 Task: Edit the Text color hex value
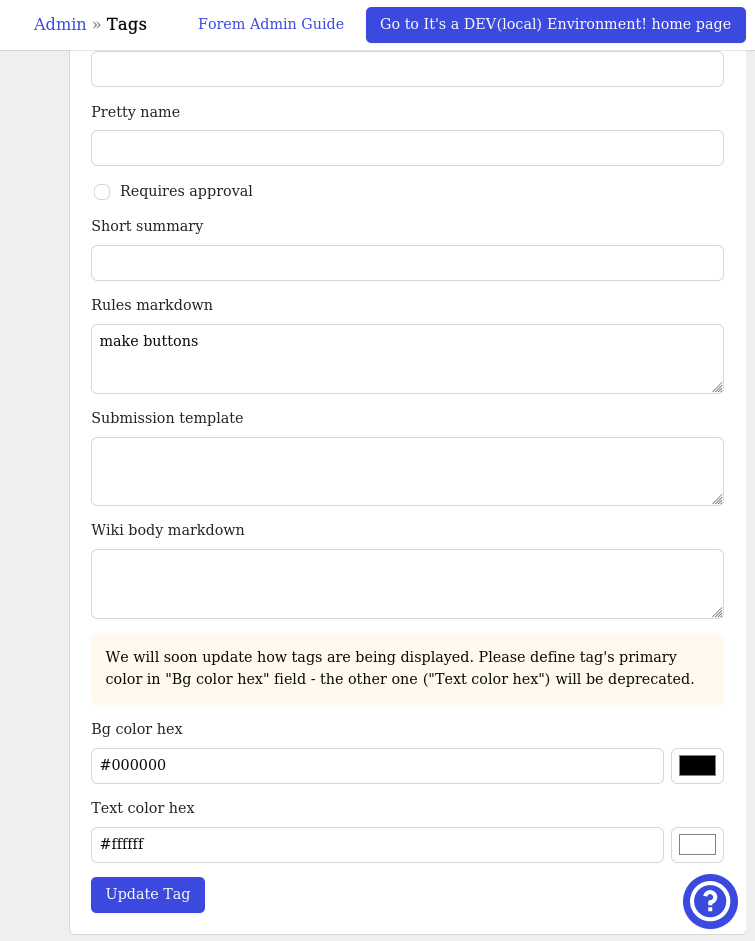click(x=377, y=844)
